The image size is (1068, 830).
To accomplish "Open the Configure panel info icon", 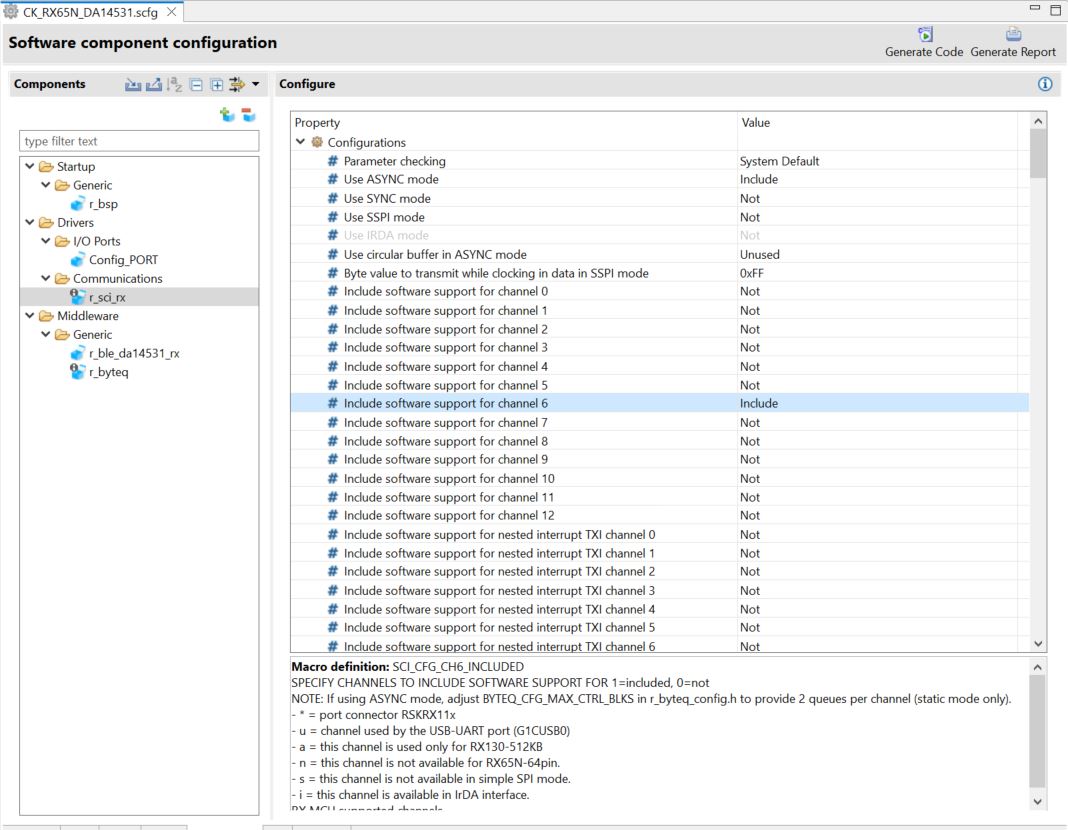I will [1045, 84].
